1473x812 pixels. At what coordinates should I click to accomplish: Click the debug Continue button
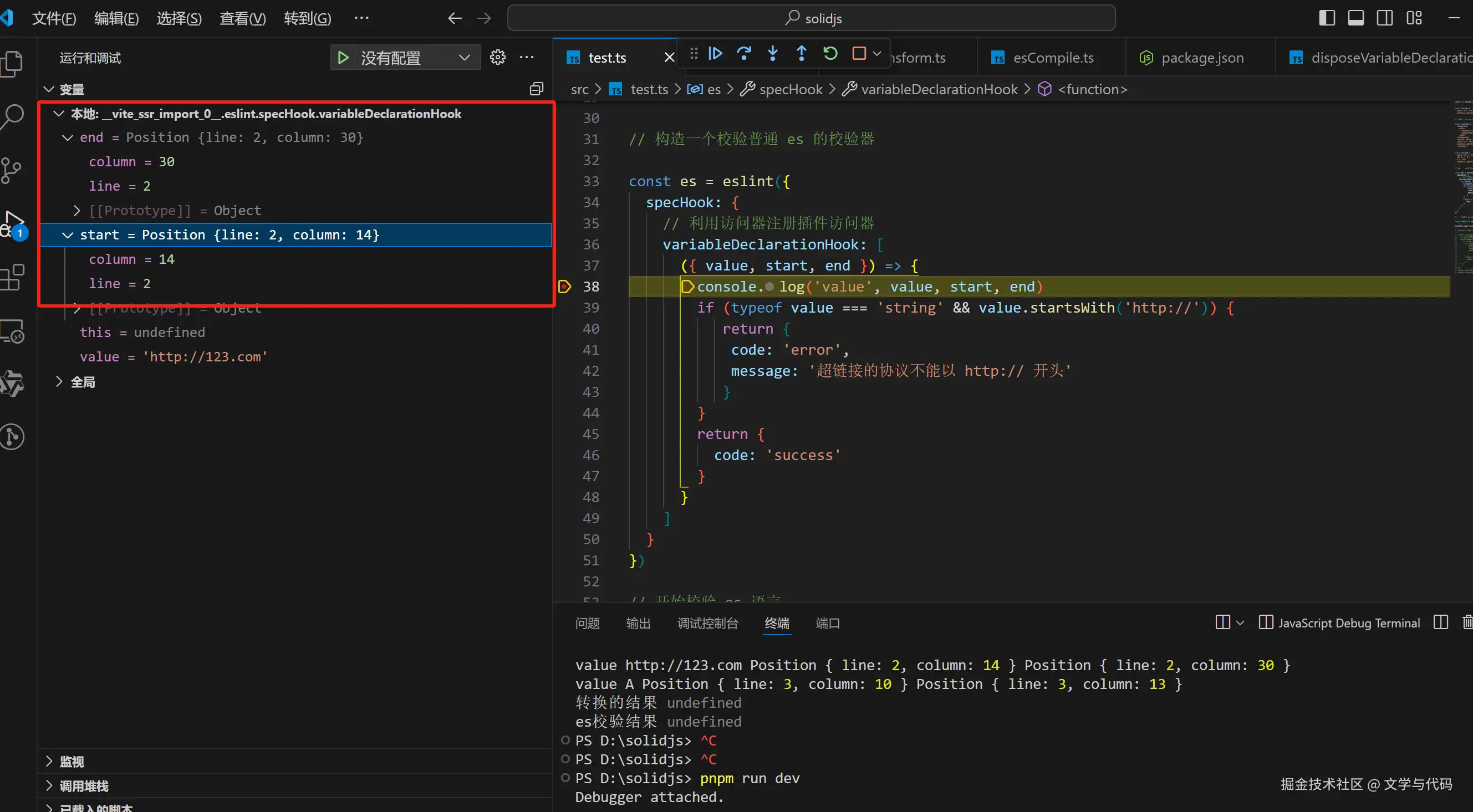(x=715, y=54)
